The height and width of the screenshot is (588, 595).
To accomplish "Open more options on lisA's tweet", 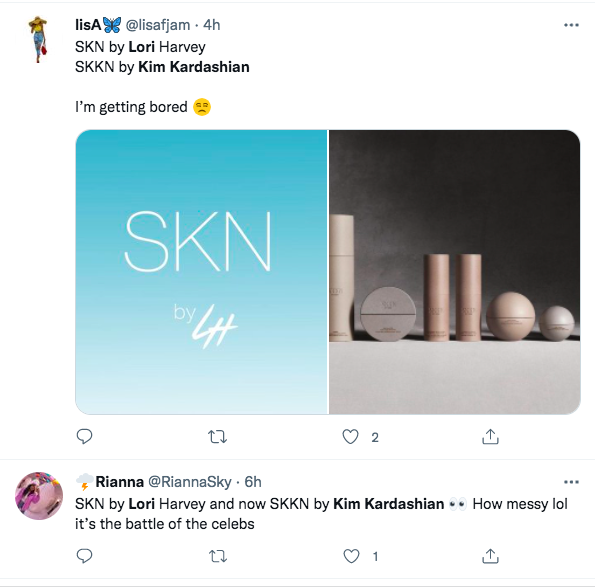I will click(x=571, y=25).
